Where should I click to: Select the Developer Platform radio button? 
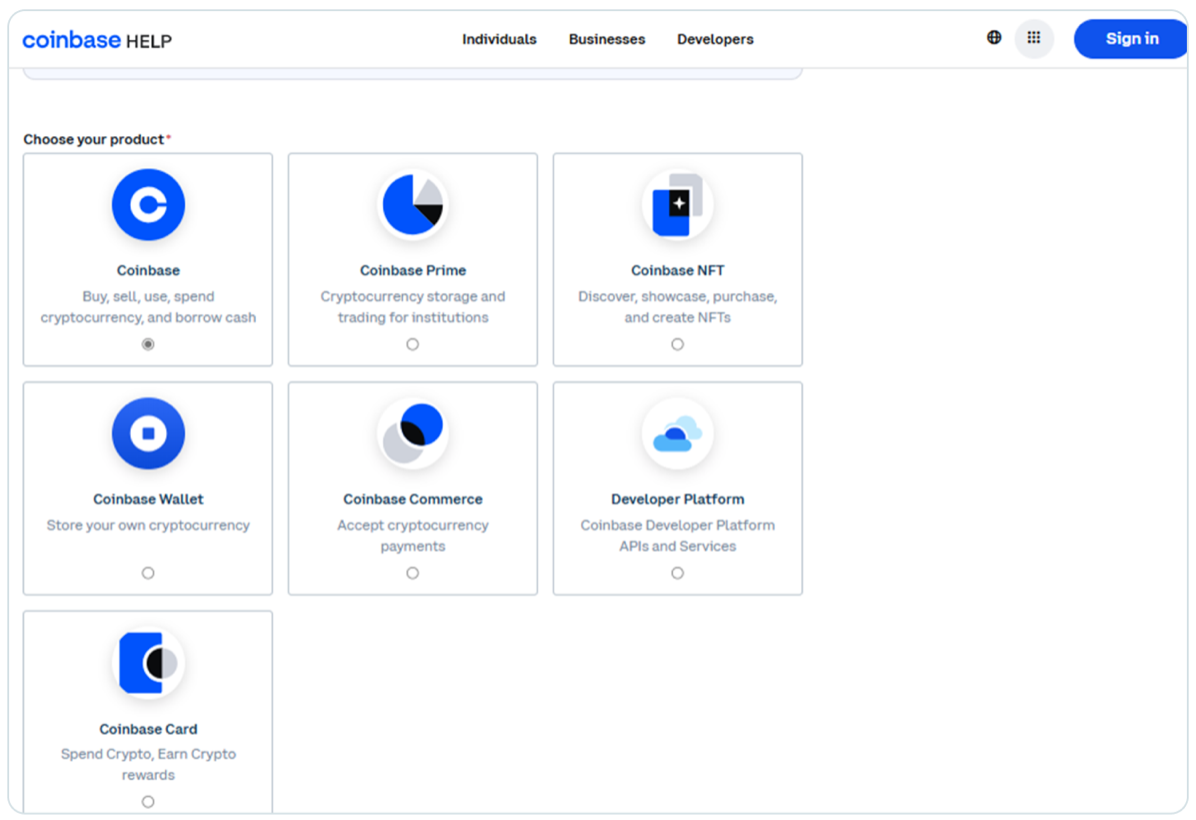tap(677, 573)
